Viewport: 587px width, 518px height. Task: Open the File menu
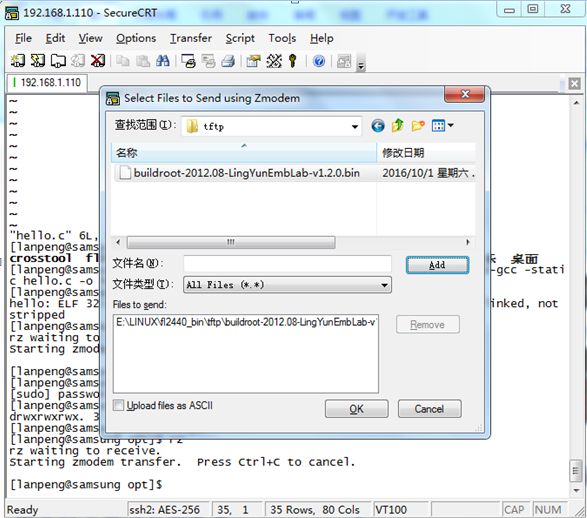[23, 38]
